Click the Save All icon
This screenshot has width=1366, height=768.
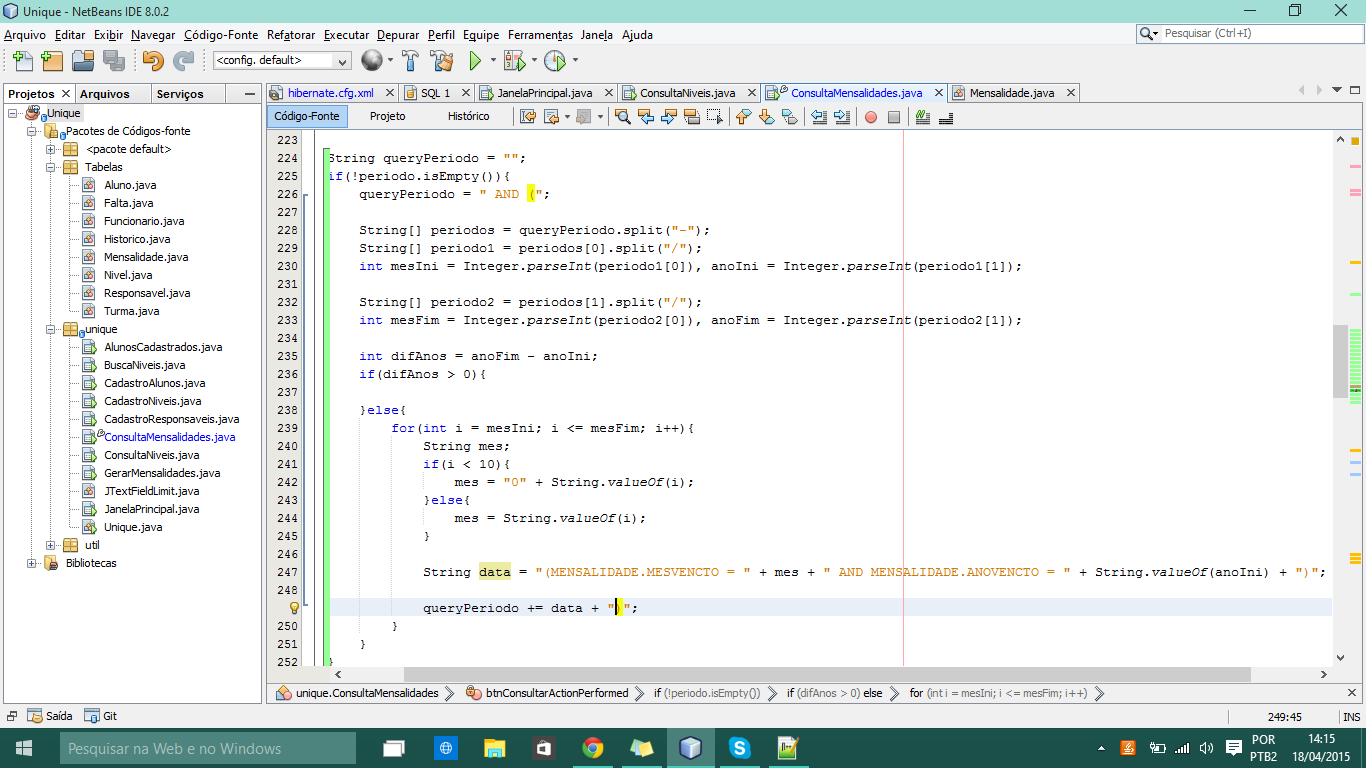(x=113, y=61)
